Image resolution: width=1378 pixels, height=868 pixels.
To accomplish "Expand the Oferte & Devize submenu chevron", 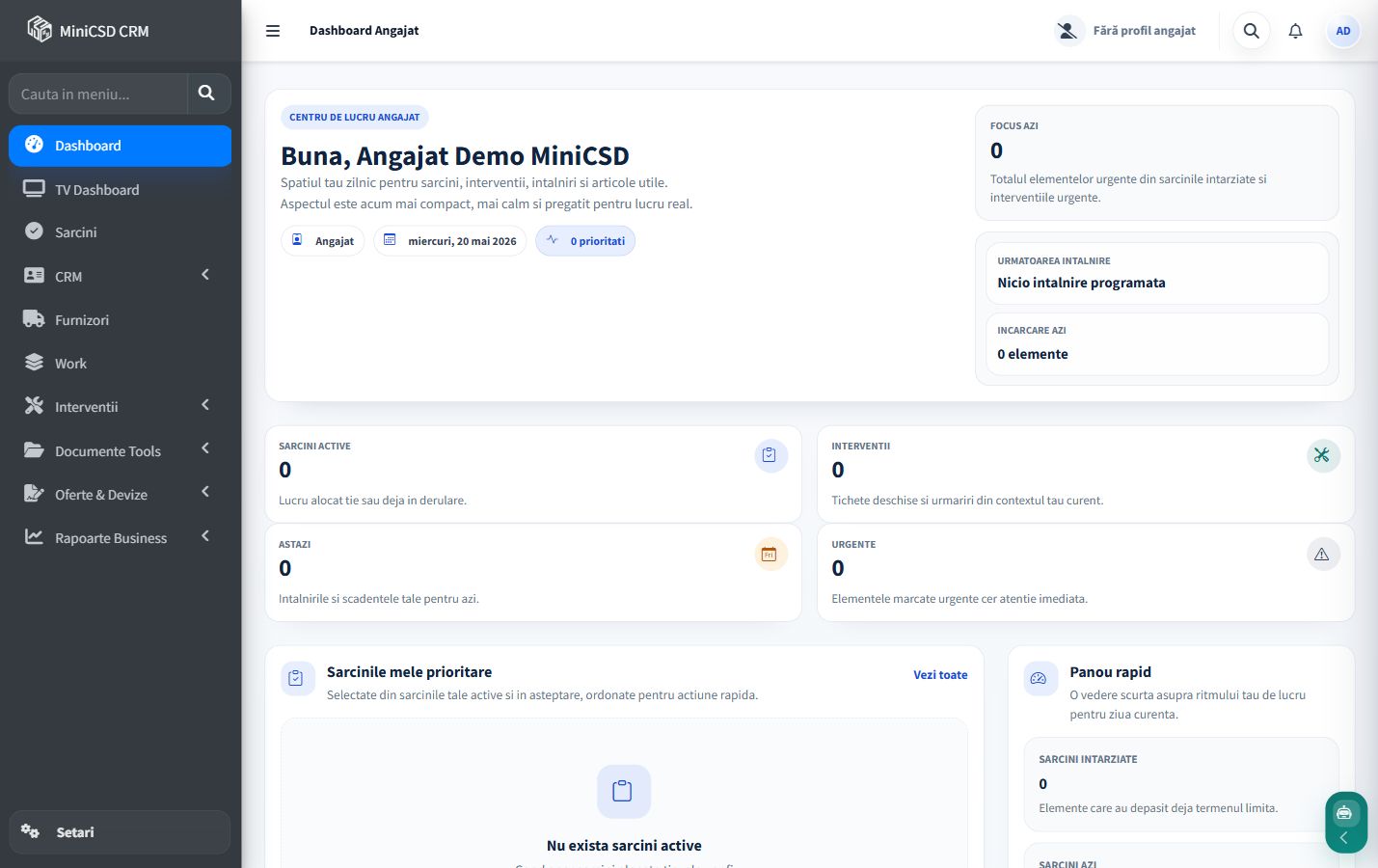I will coord(205,493).
